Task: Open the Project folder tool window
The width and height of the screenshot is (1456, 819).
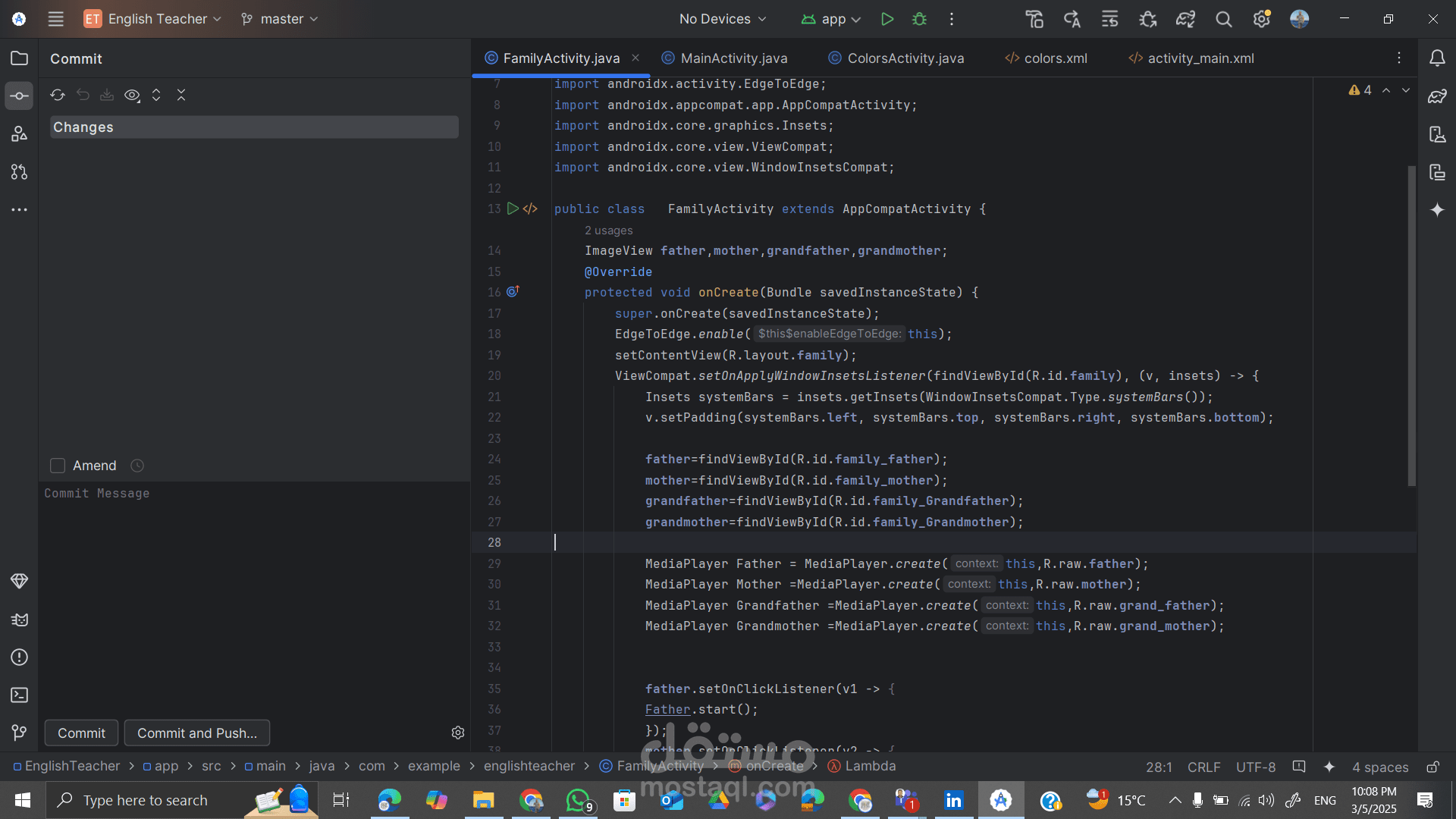Action: (x=20, y=58)
